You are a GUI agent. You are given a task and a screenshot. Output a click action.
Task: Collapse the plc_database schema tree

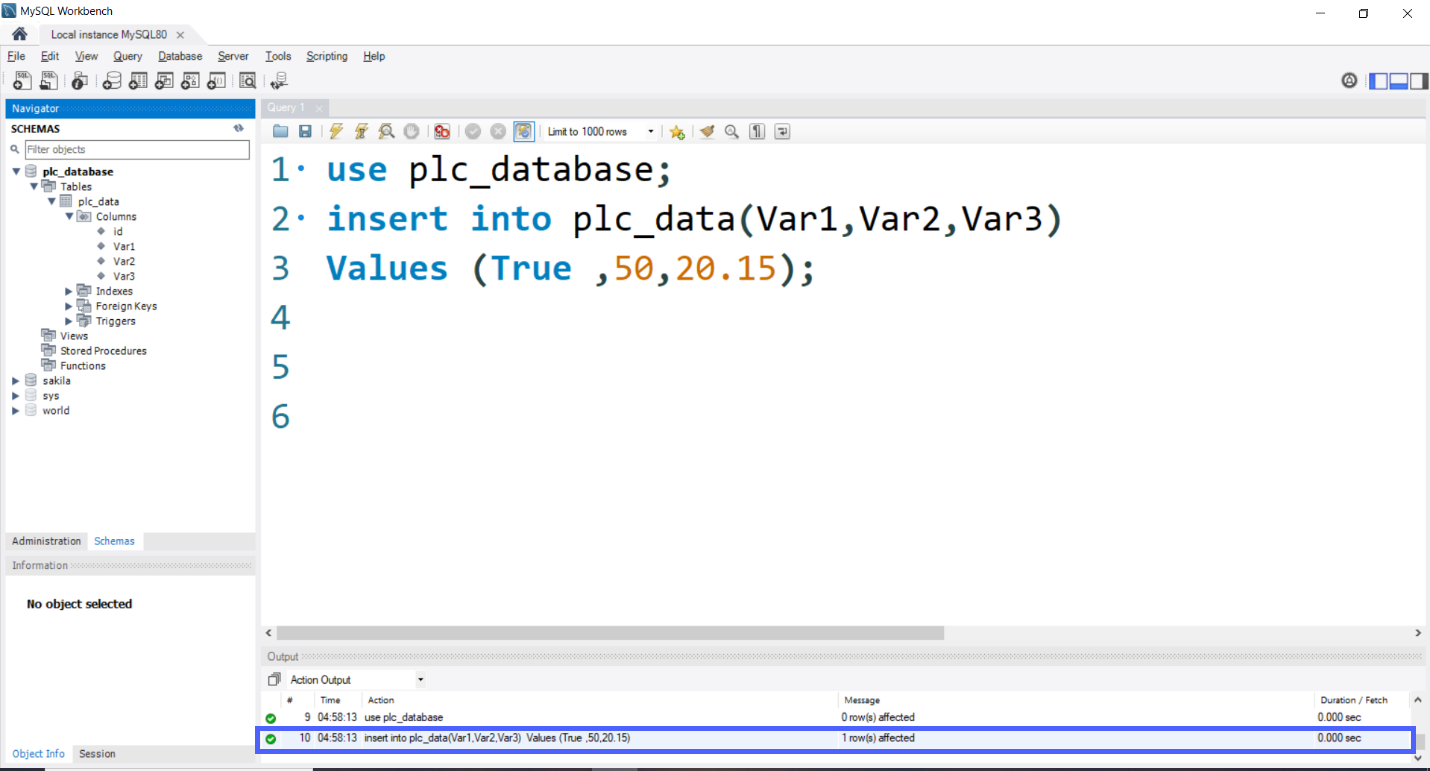pos(15,171)
